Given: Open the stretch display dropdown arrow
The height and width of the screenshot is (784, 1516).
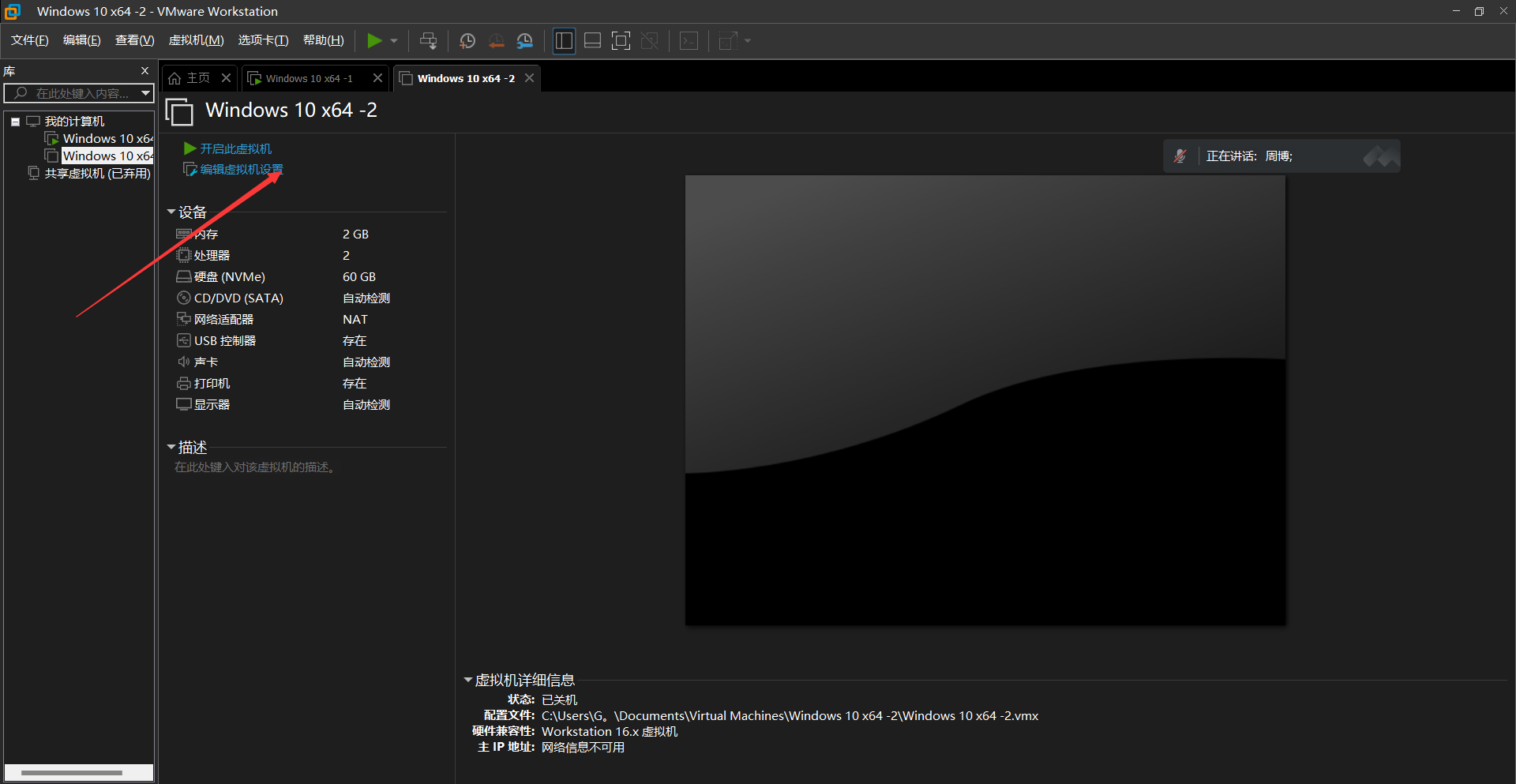Looking at the screenshot, I should [x=748, y=41].
